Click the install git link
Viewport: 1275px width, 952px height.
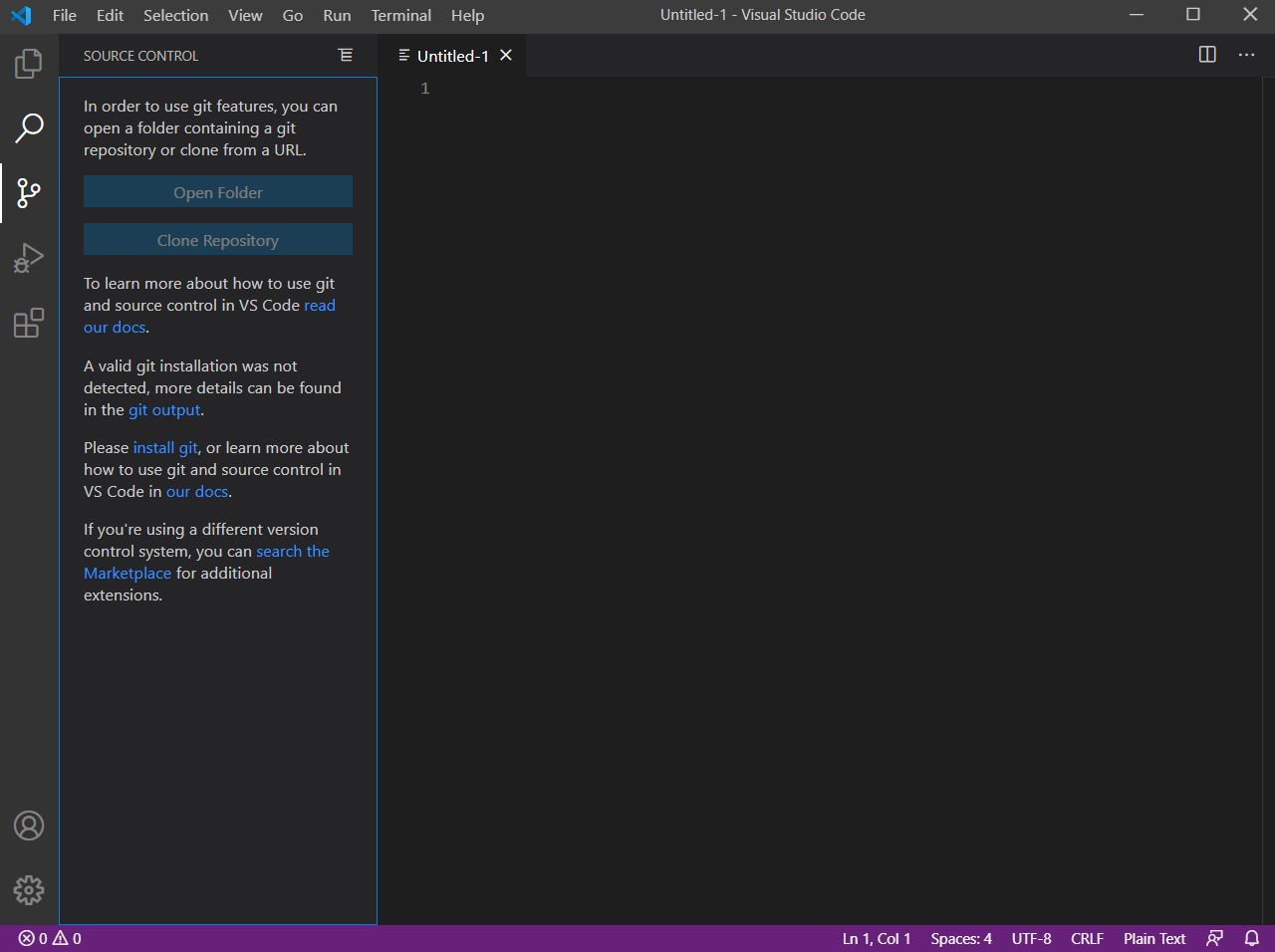(x=164, y=447)
